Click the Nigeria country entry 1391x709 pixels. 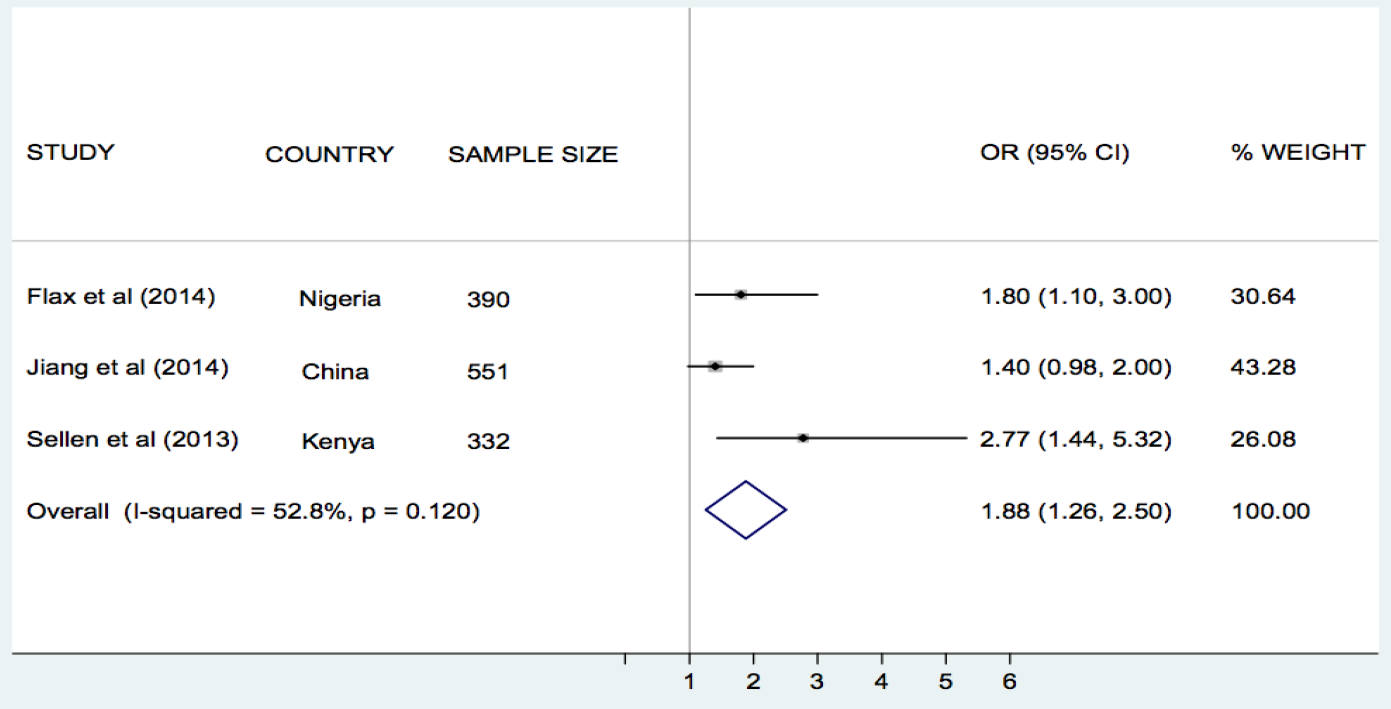(340, 299)
